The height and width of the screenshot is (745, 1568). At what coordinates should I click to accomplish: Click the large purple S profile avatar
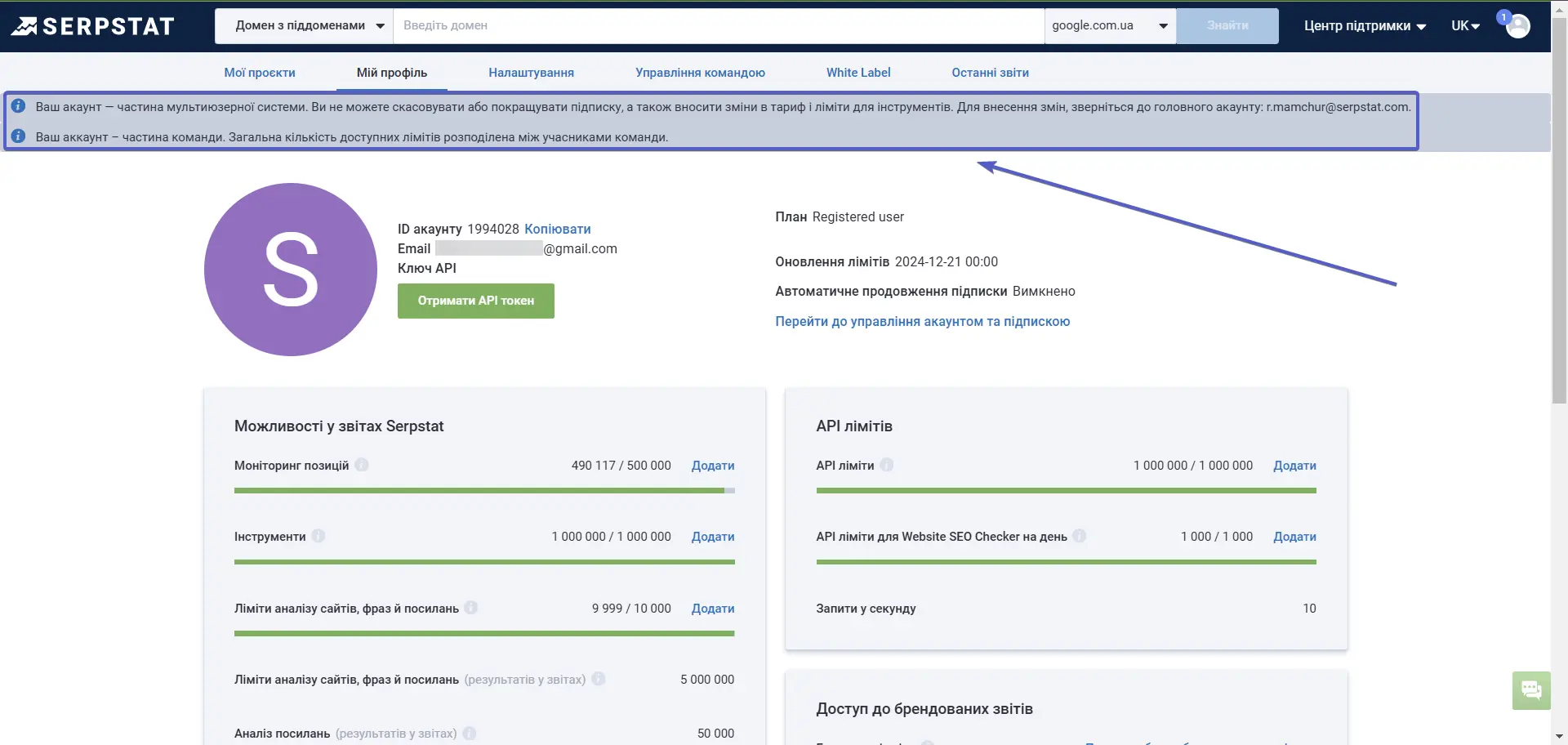click(291, 270)
